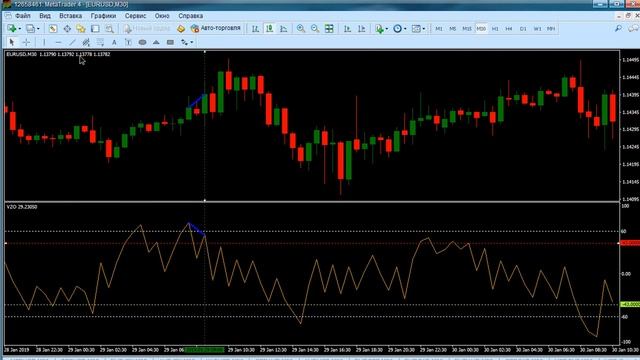Expand the Templates dropdown arrow
640x360 pixels.
pos(424,29)
